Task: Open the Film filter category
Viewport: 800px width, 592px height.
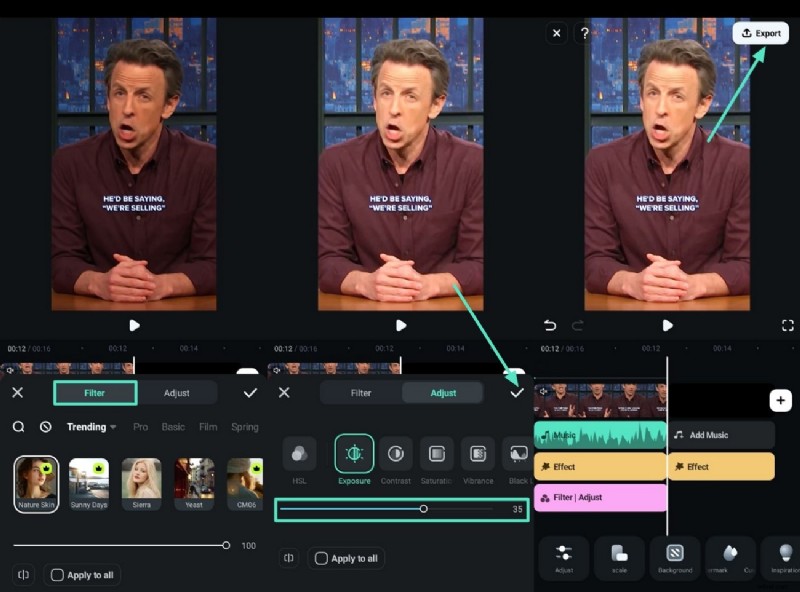Action: pyautogui.click(x=207, y=427)
